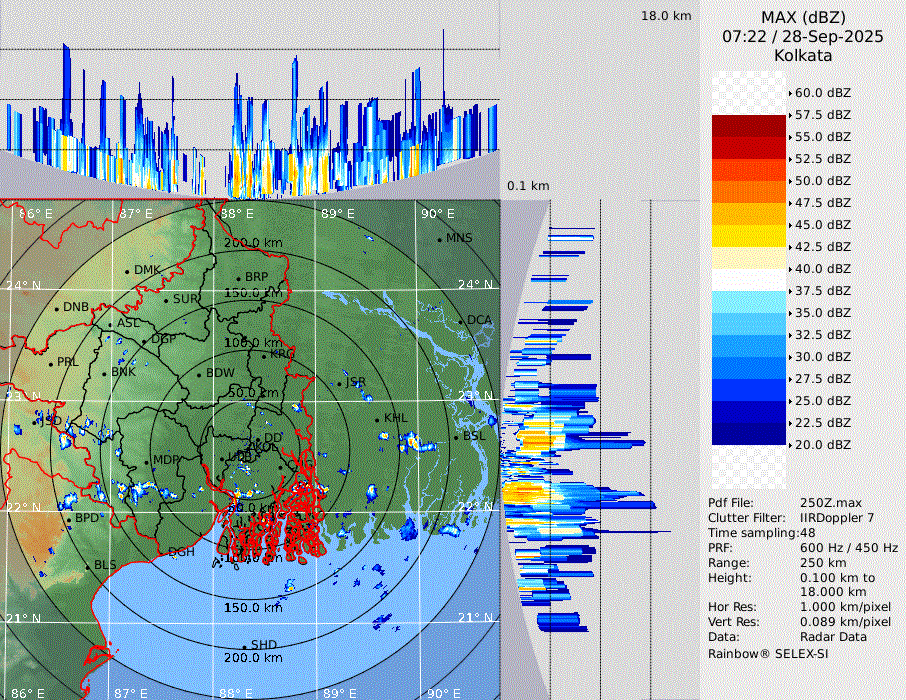Select the BLS station marker
The height and width of the screenshot is (700, 906).
87,567
